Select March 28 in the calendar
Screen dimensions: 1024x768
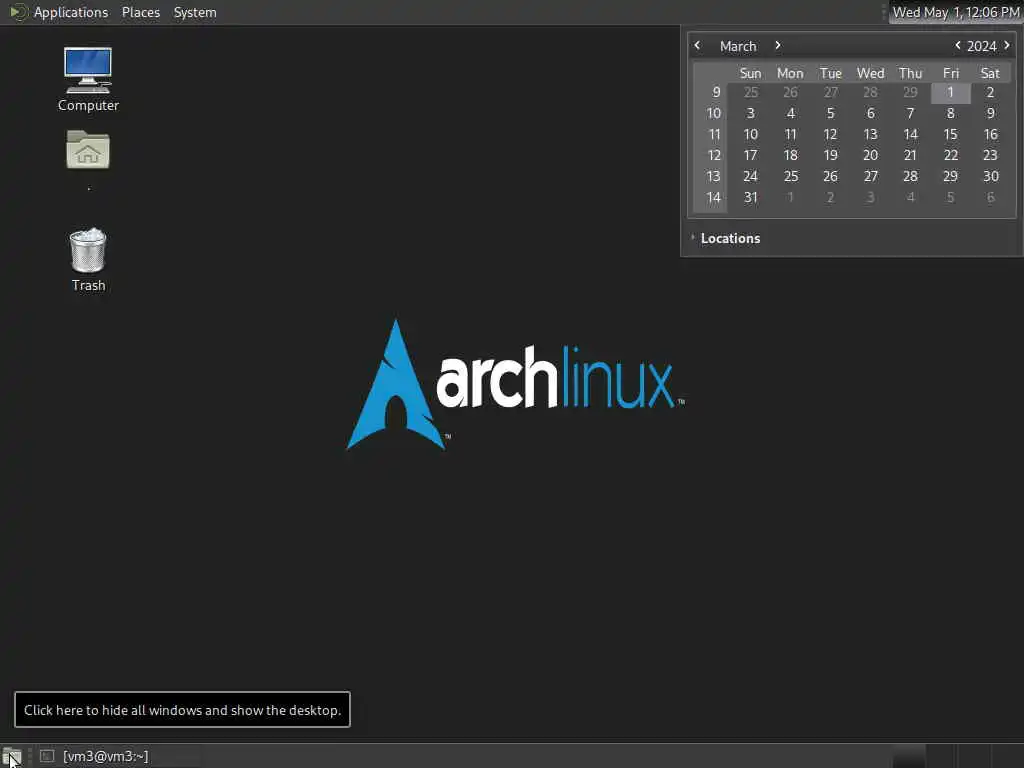tap(910, 176)
